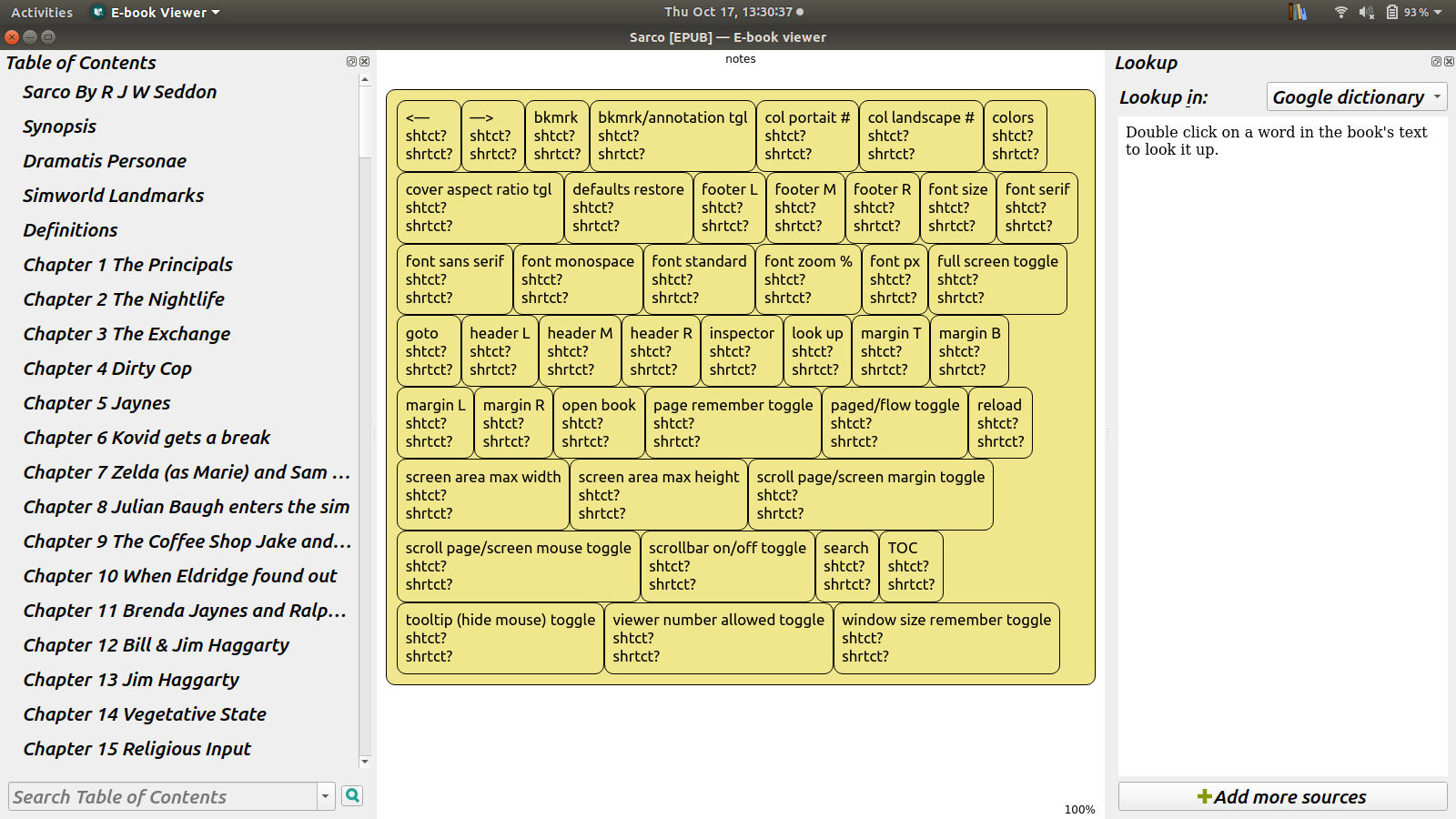Image resolution: width=1456 pixels, height=819 pixels.
Task: Open the clock and calendar menu
Action: point(733,12)
